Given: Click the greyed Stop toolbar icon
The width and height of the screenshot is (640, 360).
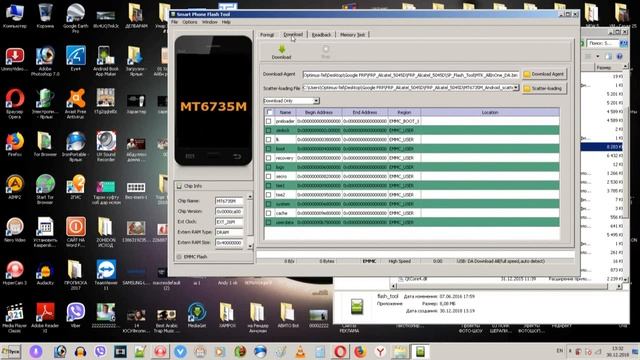Looking at the screenshot, I should [x=325, y=49].
